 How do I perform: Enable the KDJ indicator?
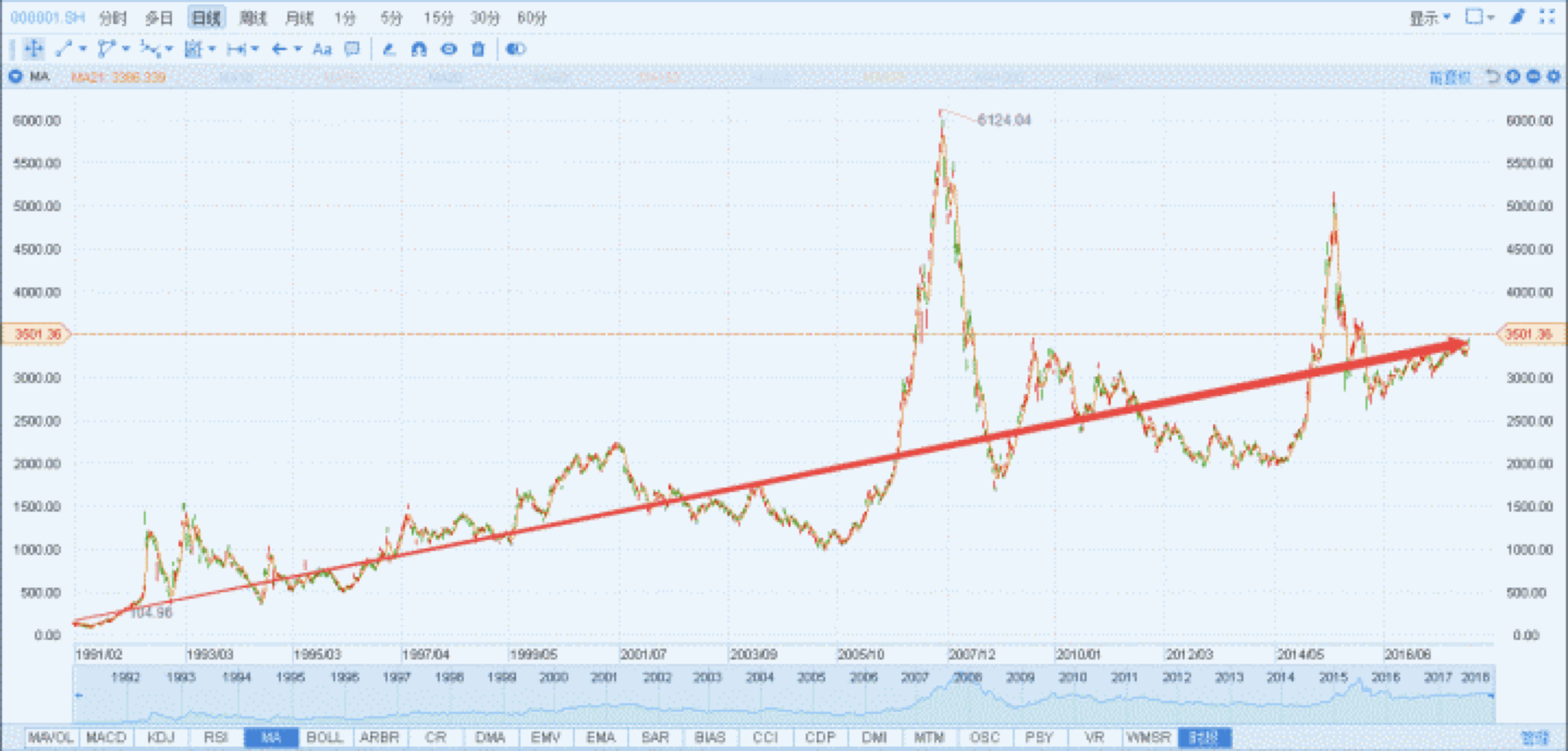click(162, 737)
